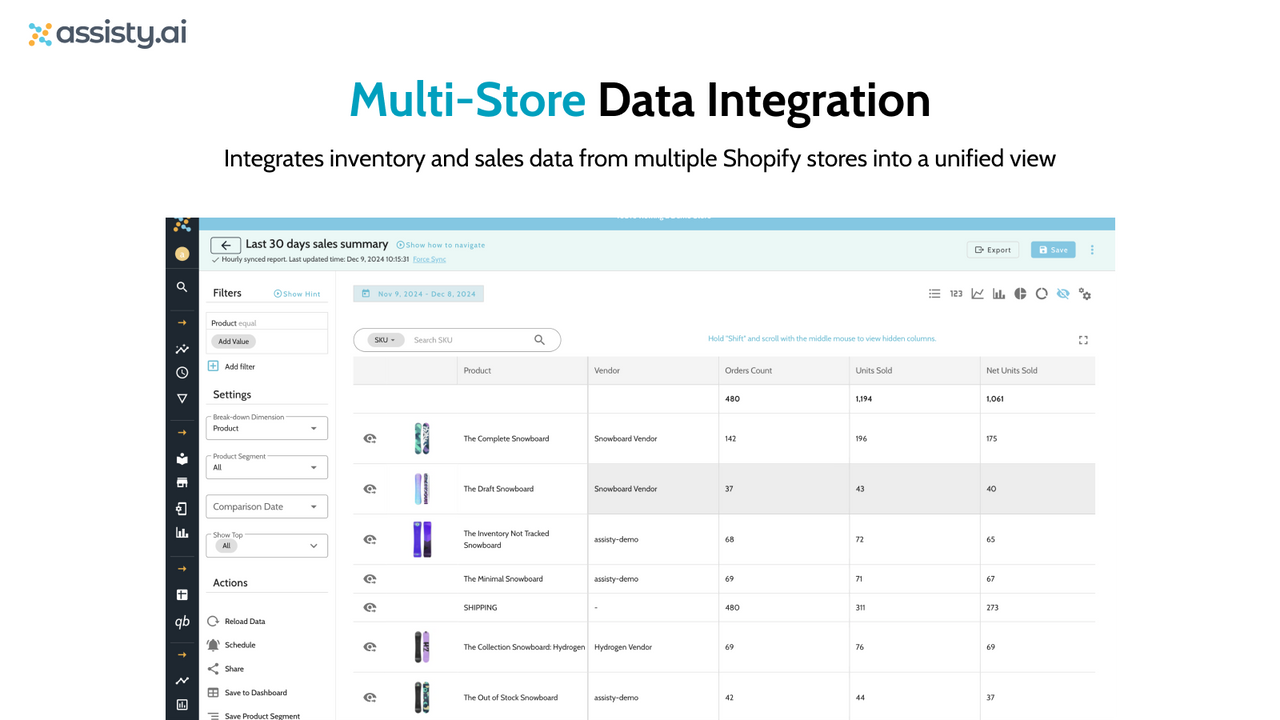Image resolution: width=1280 pixels, height=720 pixels.
Task: Open the Comparison Date dropdown
Action: pyautogui.click(x=267, y=507)
